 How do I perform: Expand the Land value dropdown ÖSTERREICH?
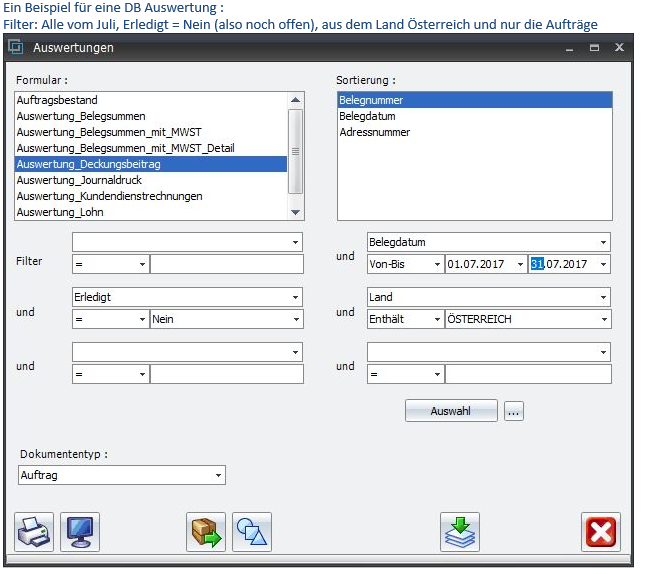coord(603,319)
